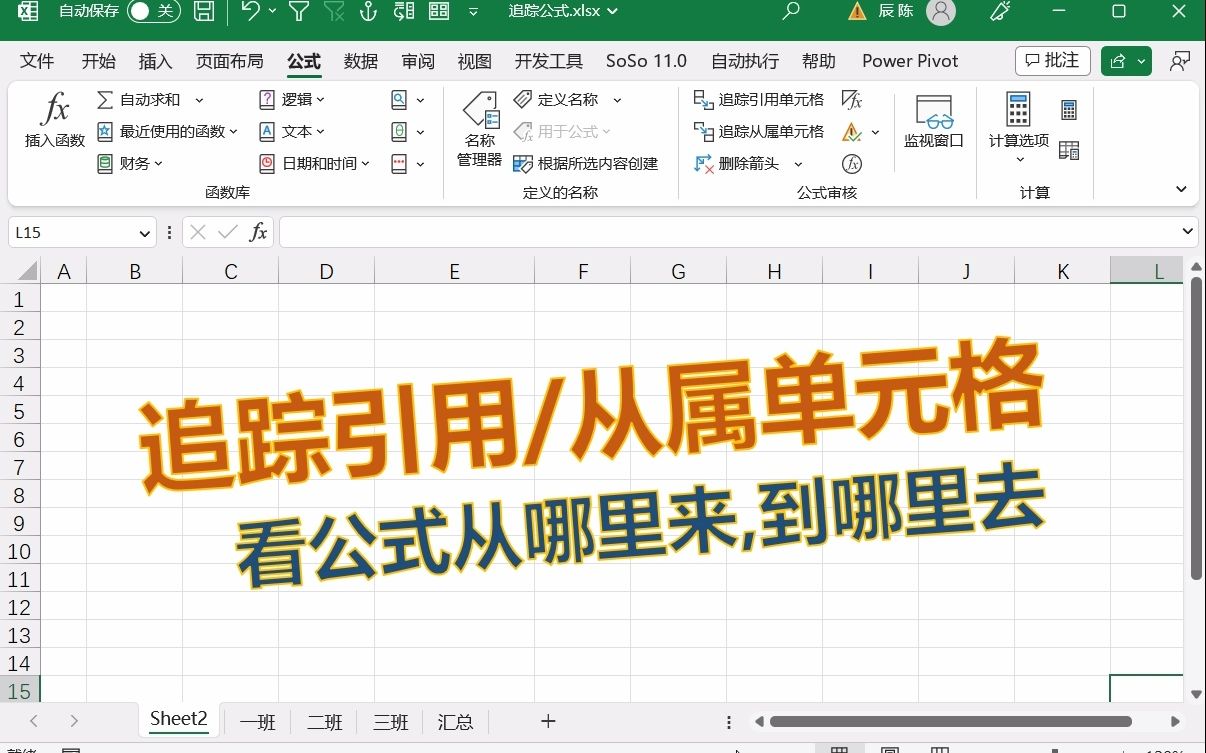Click the 追踪从属单元格 button
Image resolution: width=1206 pixels, height=753 pixels.
click(759, 132)
